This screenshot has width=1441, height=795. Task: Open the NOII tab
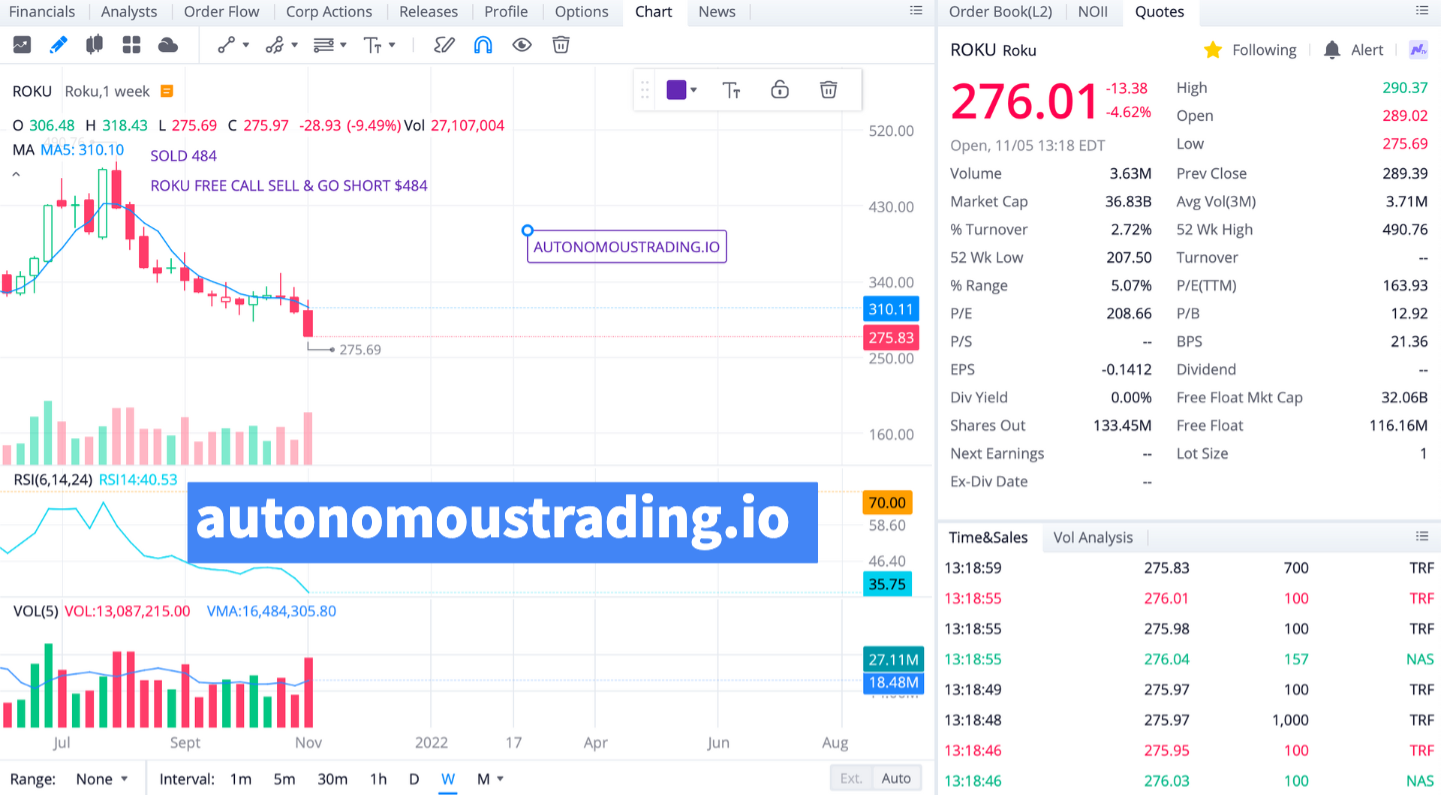[1092, 12]
